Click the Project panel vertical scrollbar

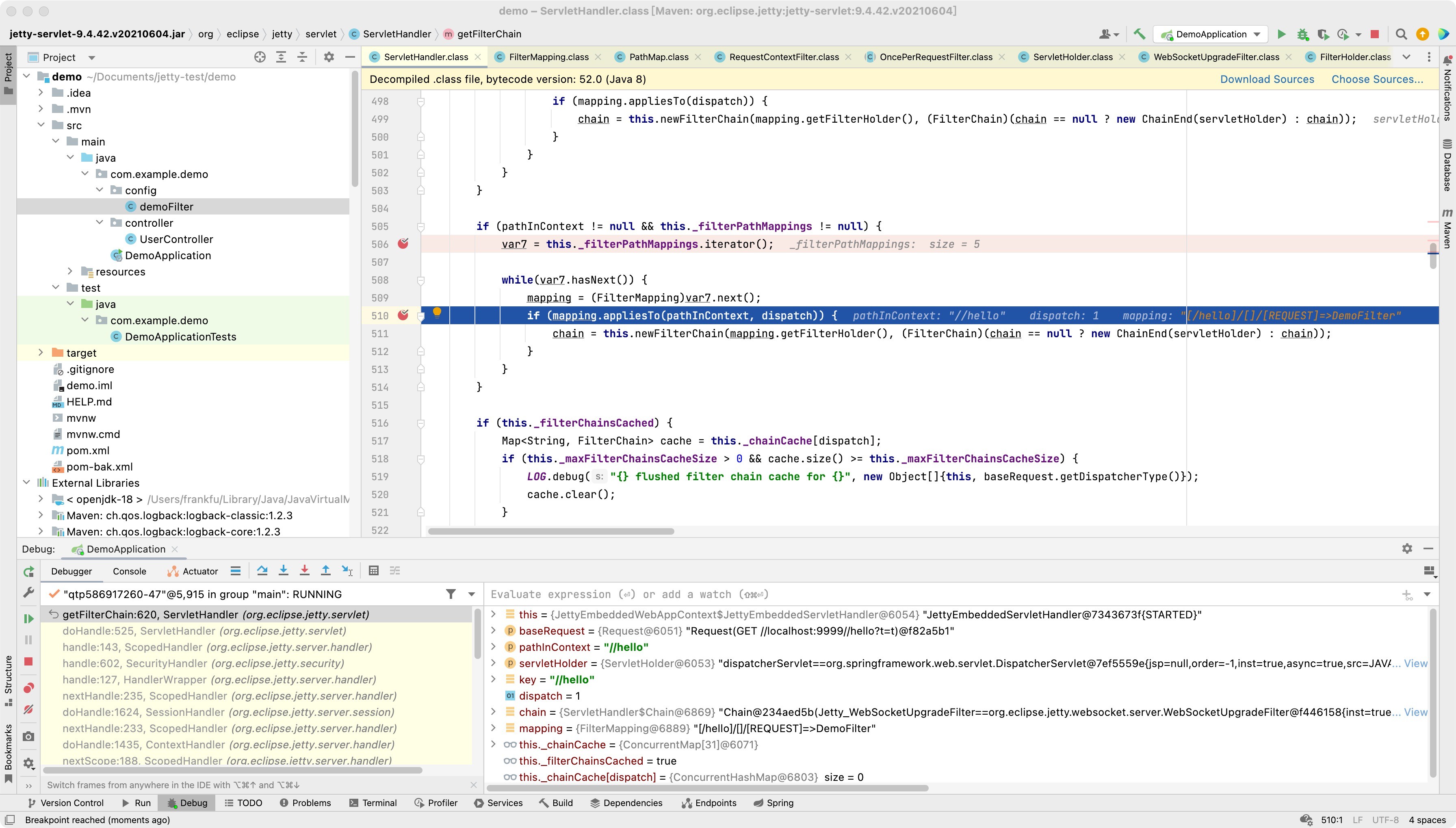click(355, 128)
